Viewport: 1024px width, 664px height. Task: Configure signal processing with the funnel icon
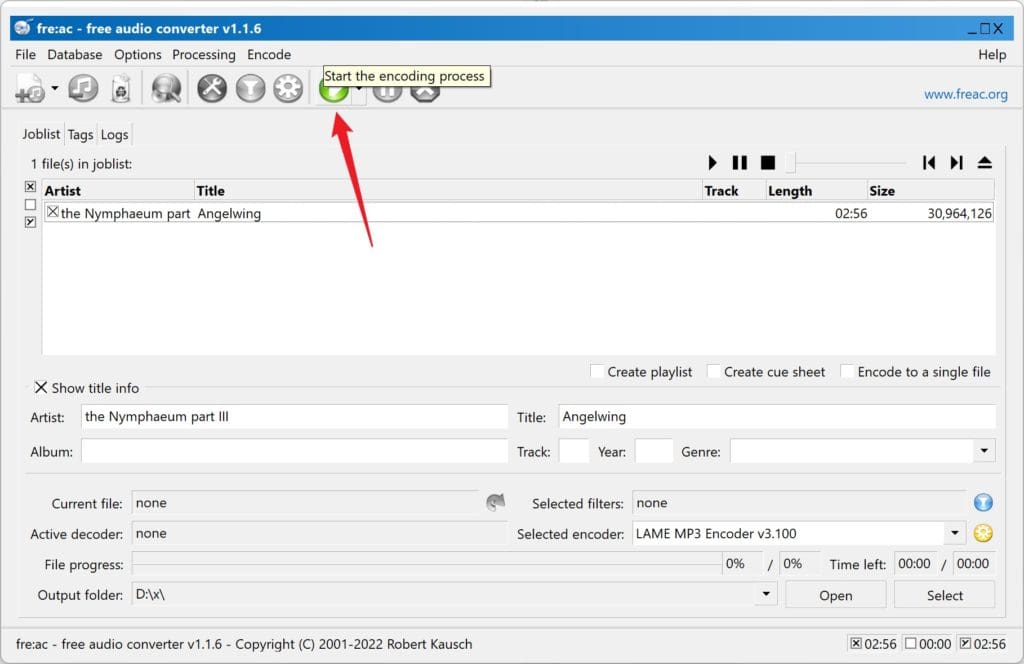(x=250, y=88)
